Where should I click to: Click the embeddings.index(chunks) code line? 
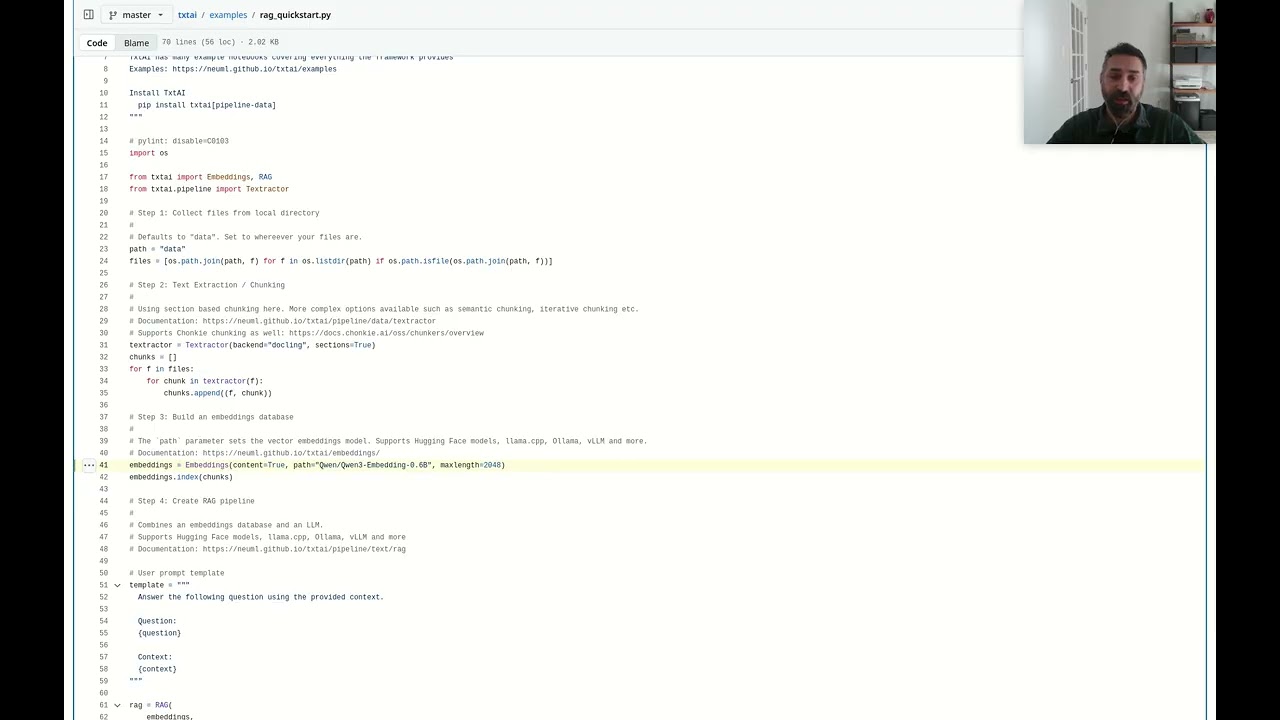pos(181,477)
